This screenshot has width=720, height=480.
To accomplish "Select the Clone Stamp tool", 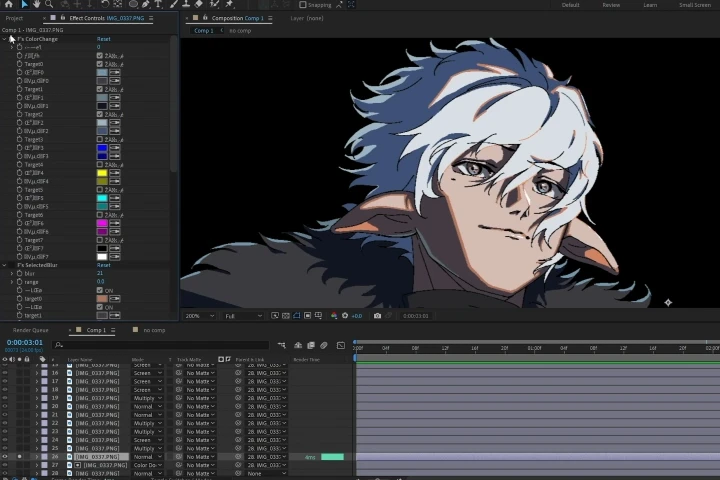I will coord(186,4).
